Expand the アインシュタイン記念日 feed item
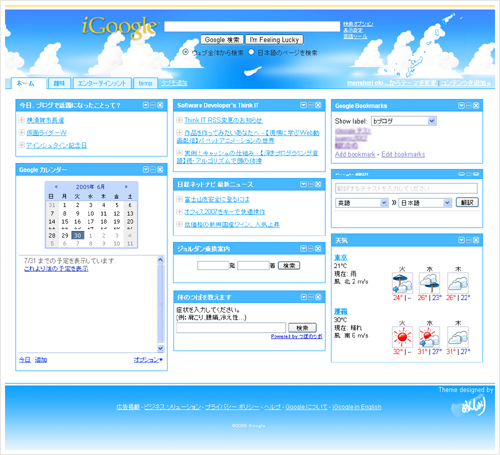 (22, 145)
